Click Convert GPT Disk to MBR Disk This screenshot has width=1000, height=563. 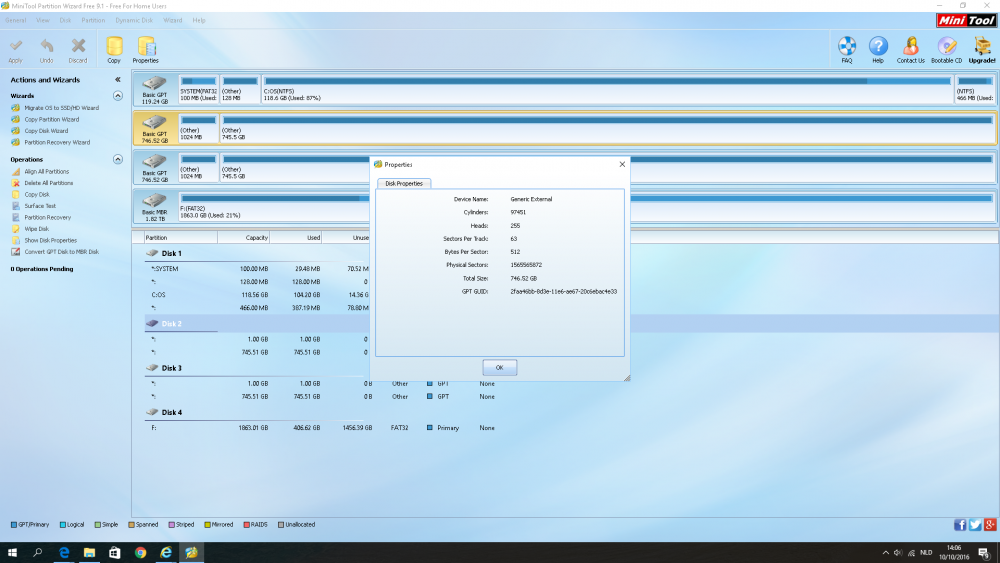pyautogui.click(x=61, y=252)
